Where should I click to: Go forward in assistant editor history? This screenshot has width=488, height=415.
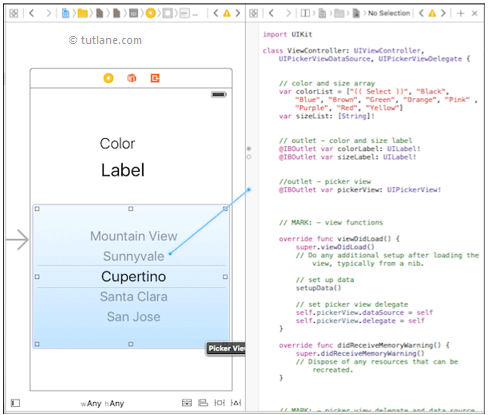(288, 13)
